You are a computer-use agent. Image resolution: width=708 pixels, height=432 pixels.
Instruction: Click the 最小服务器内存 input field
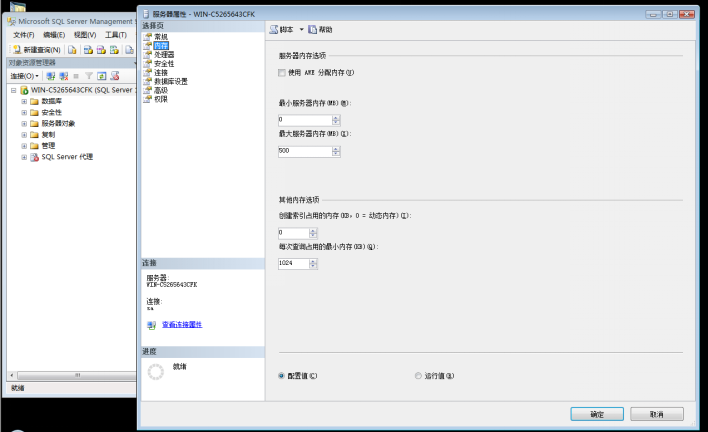tap(305, 120)
